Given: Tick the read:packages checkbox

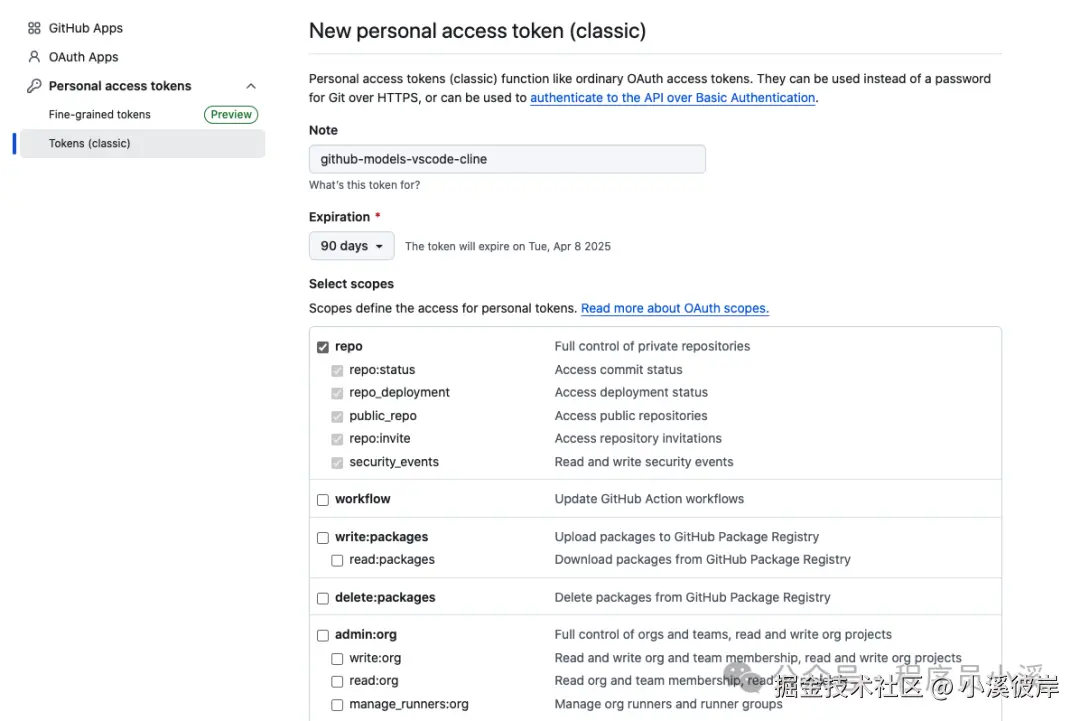Looking at the screenshot, I should click(337, 561).
